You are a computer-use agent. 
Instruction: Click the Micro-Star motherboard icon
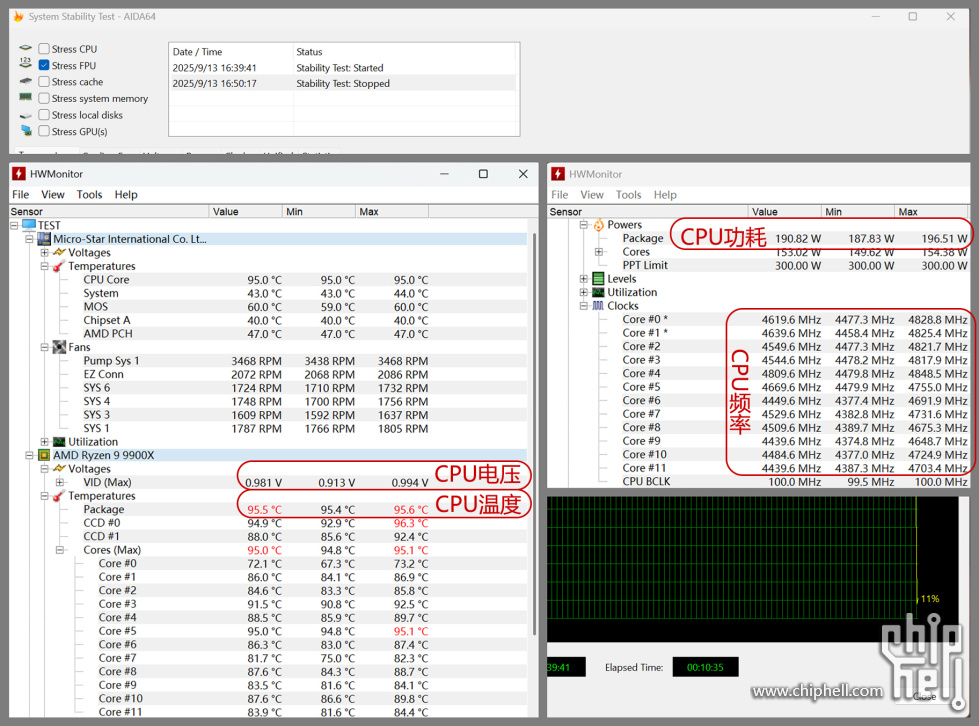point(44,239)
